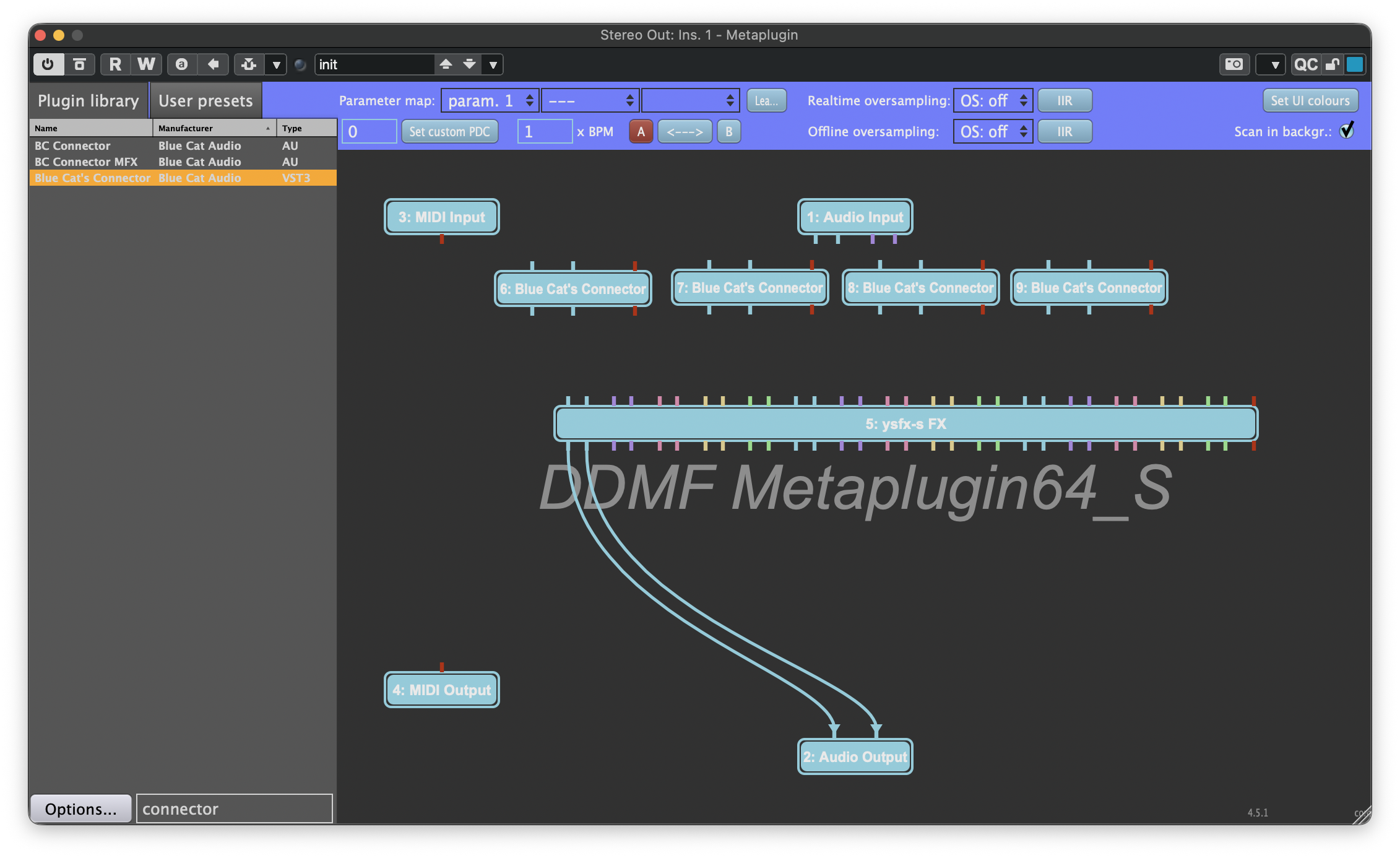Image resolution: width=1400 pixels, height=858 pixels.
Task: Select the red A state button
Action: click(641, 131)
